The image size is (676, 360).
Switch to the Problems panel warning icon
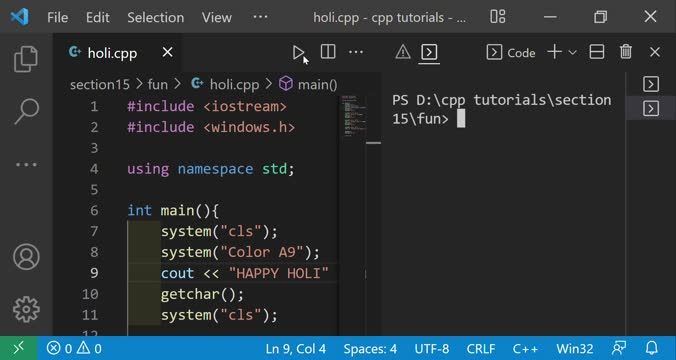403,53
